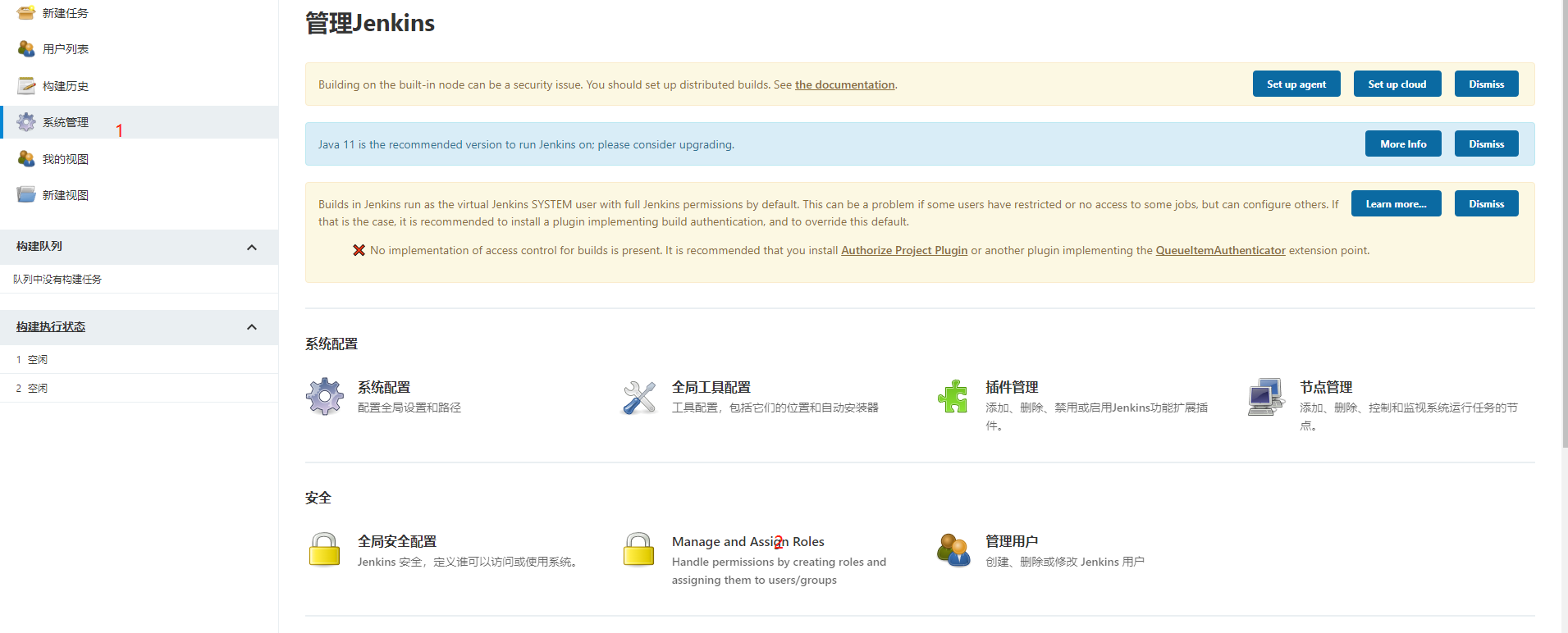The width and height of the screenshot is (1568, 633).
Task: Click the red X error icon
Action: pyautogui.click(x=359, y=250)
